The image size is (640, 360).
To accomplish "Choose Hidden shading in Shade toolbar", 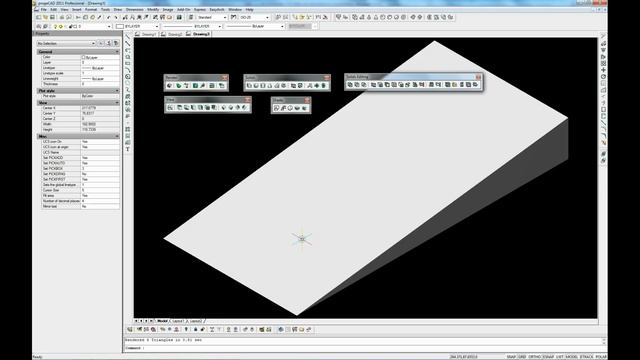I will 290,108.
